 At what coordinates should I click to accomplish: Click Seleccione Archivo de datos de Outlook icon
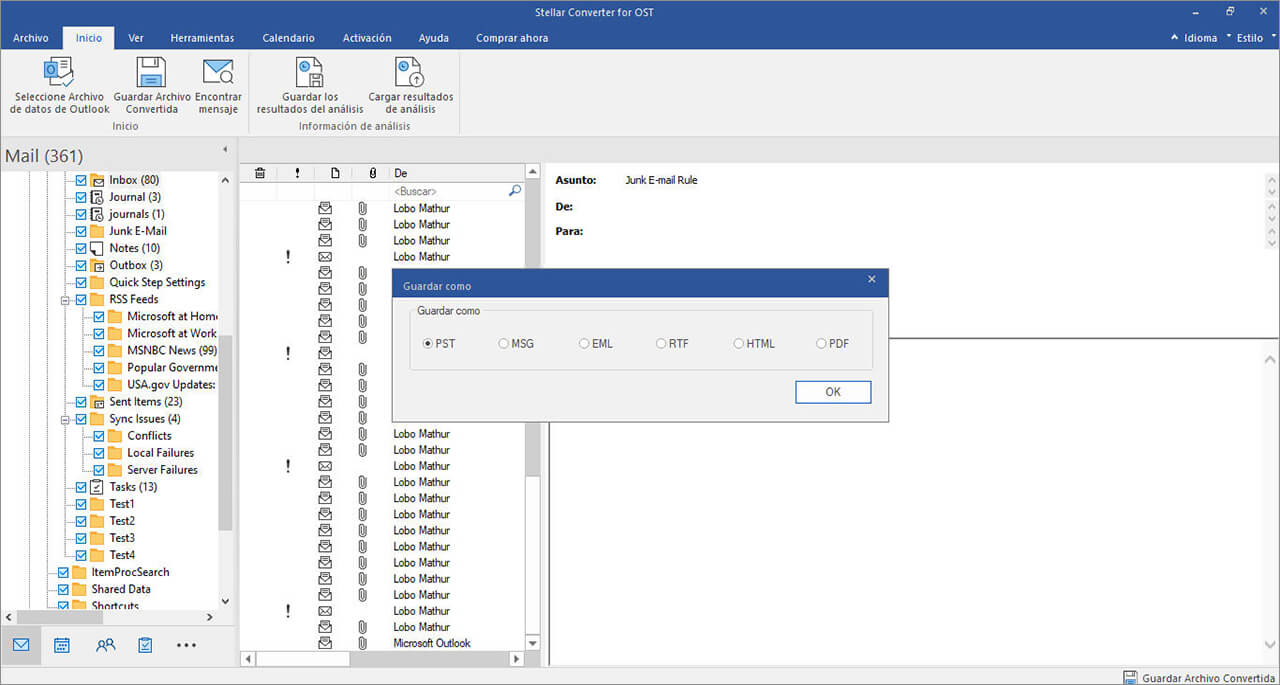pos(59,72)
